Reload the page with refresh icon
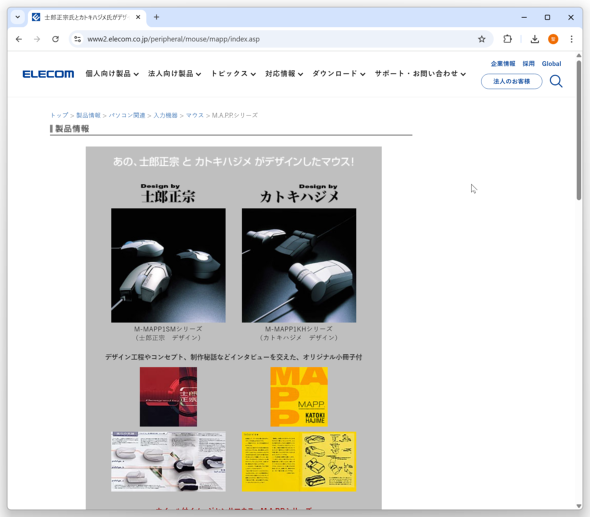Screen dimensions: 590x517 tap(55, 39)
